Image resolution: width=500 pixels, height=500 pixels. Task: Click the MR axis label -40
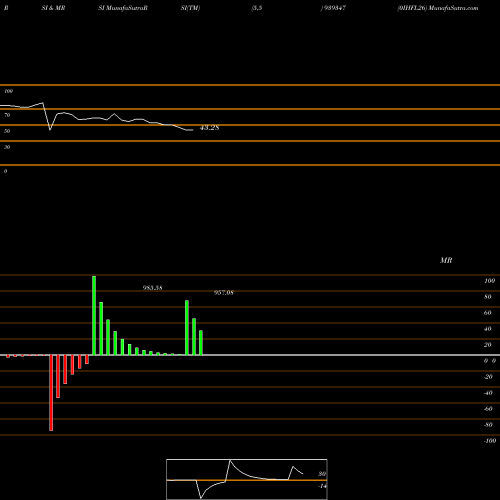coord(488,393)
